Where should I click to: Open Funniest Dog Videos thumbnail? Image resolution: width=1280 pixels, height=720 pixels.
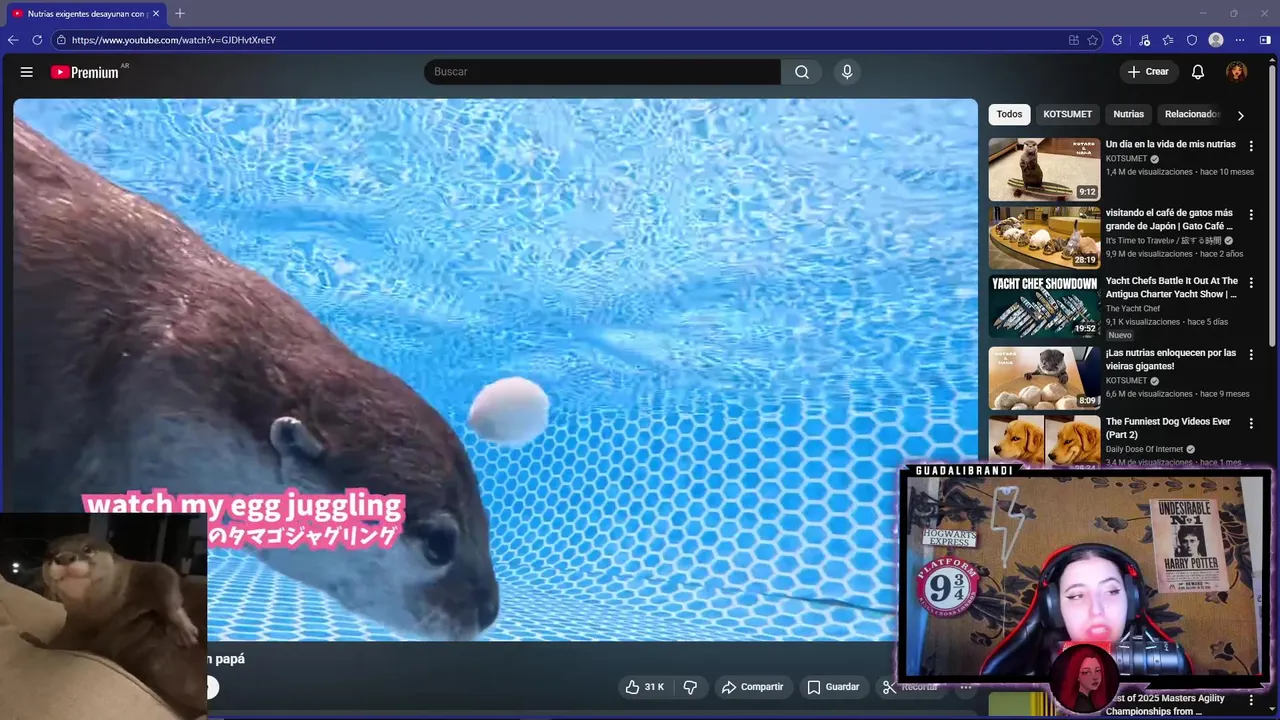(1044, 442)
